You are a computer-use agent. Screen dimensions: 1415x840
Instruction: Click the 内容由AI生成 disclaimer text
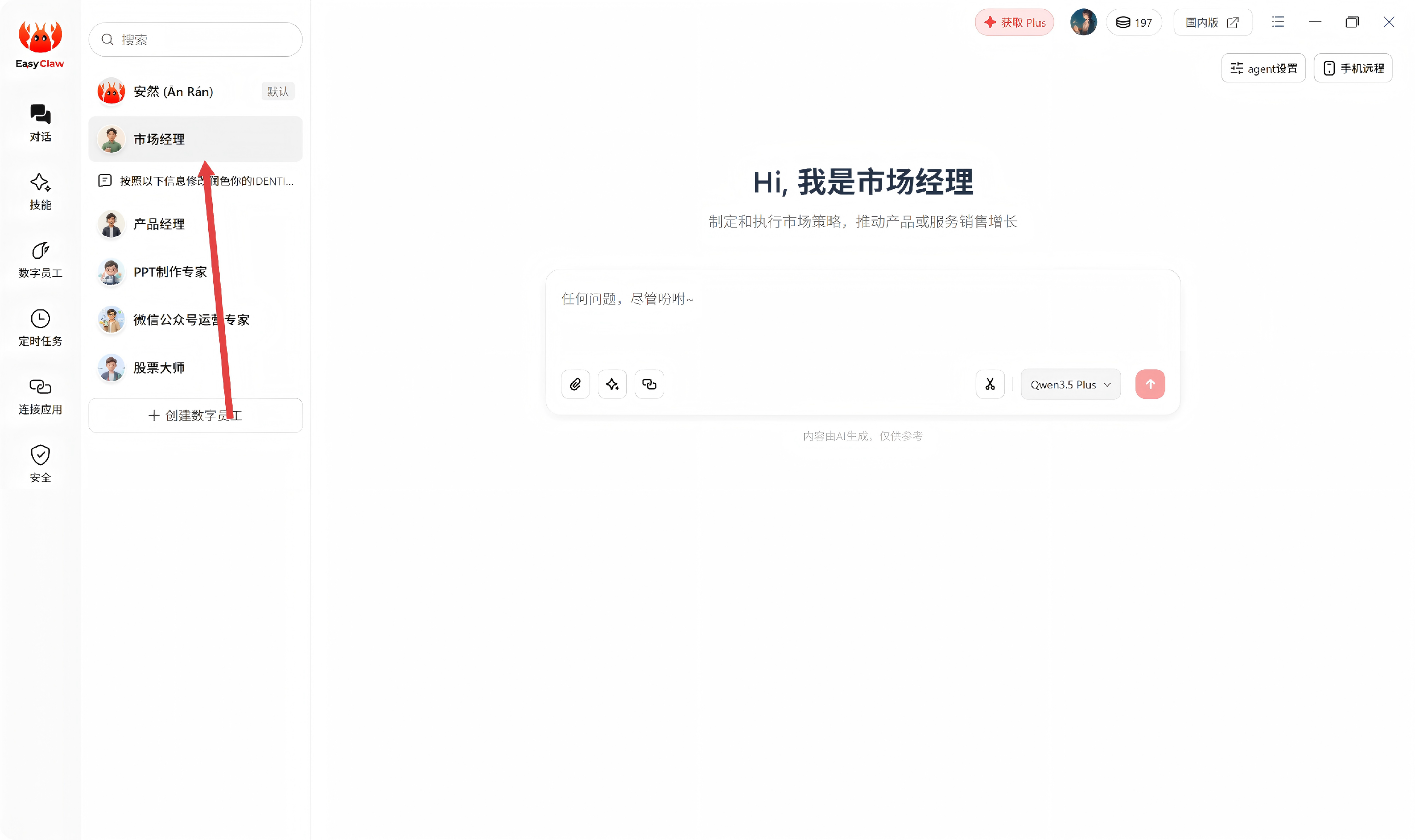[863, 436]
